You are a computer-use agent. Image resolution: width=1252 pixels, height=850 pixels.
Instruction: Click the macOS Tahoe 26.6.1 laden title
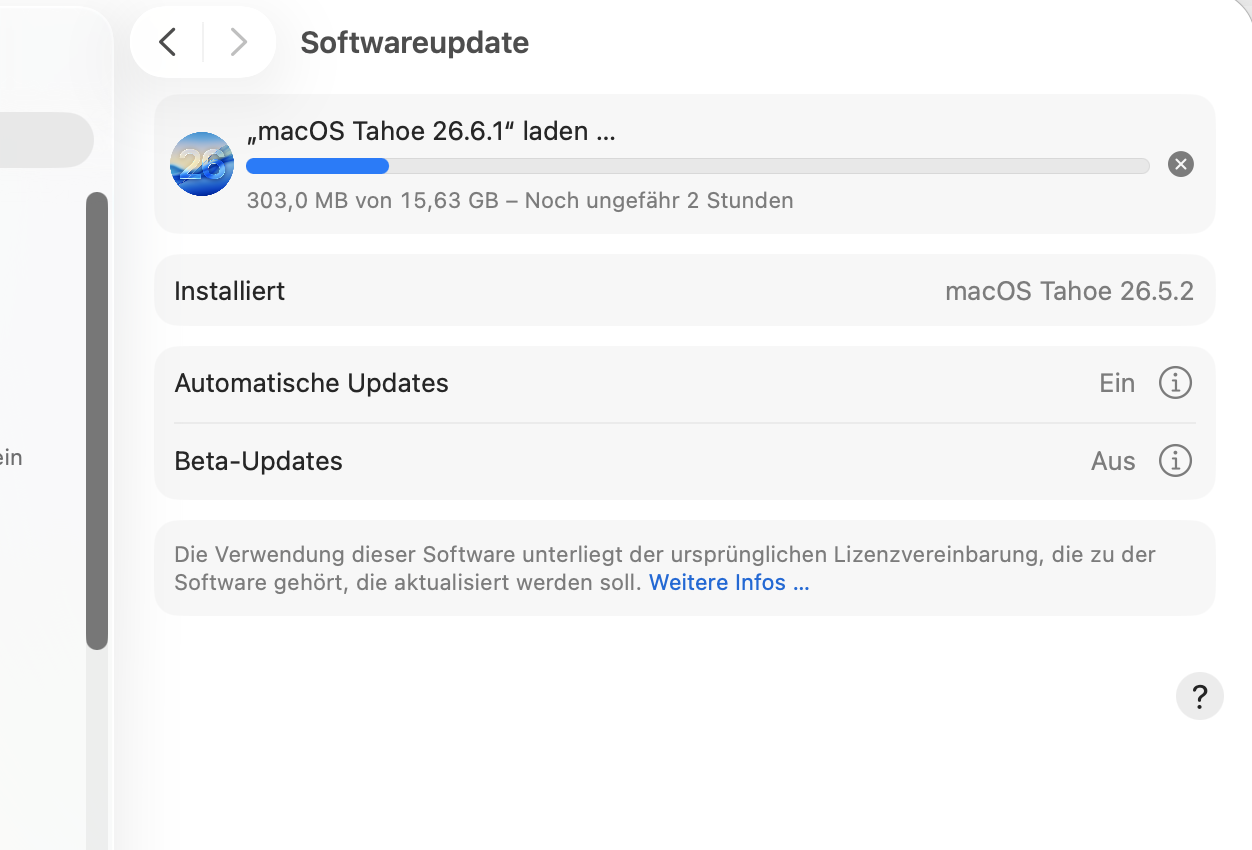pos(430,131)
